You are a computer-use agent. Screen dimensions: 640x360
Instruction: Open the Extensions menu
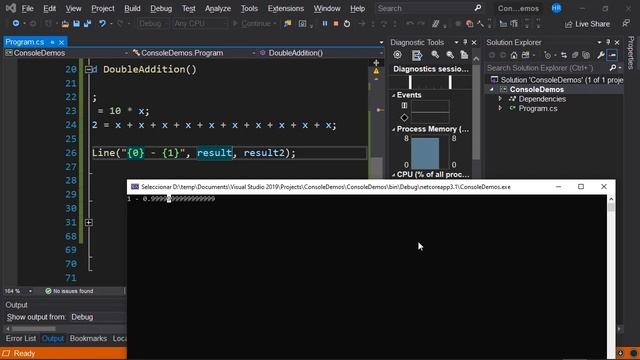pyautogui.click(x=286, y=8)
